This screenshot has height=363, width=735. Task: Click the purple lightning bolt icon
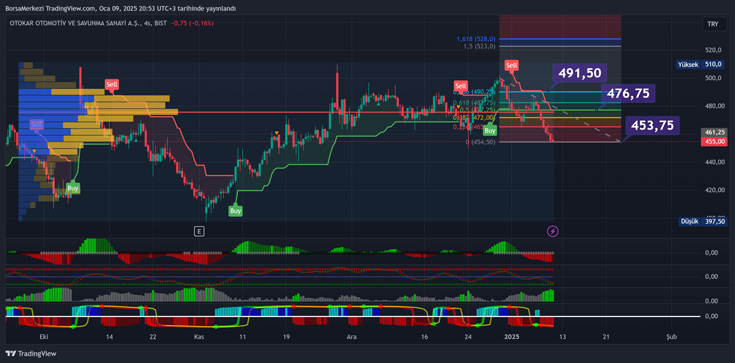553,231
